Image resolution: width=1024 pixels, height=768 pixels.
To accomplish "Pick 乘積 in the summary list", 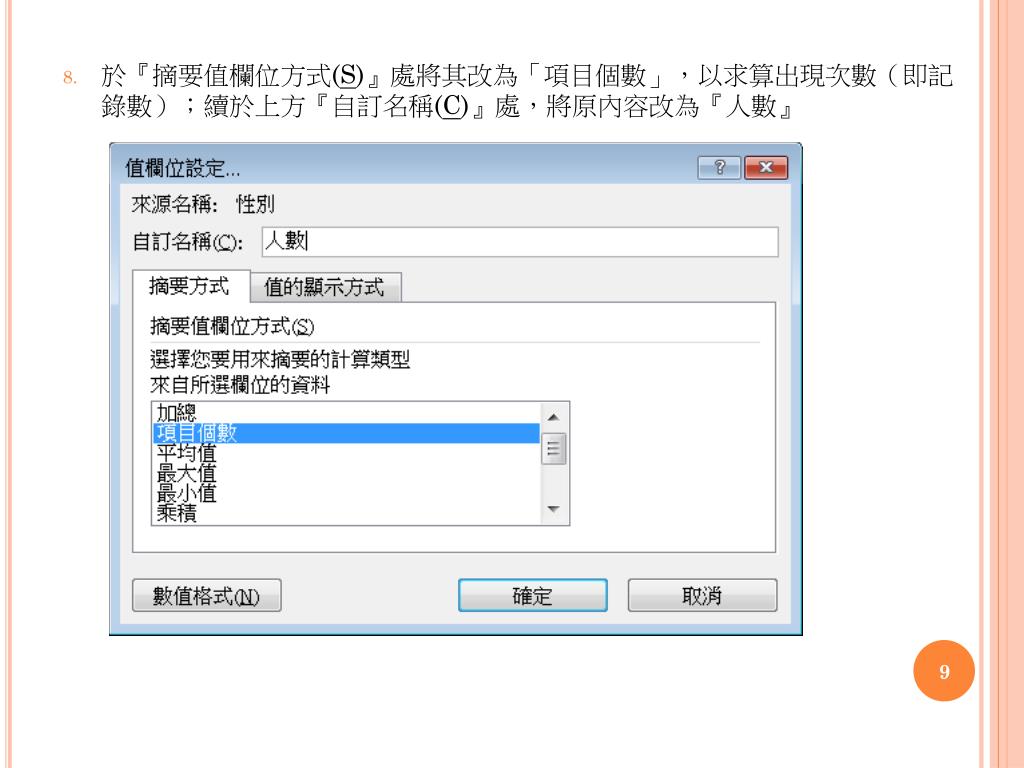I will [346, 513].
